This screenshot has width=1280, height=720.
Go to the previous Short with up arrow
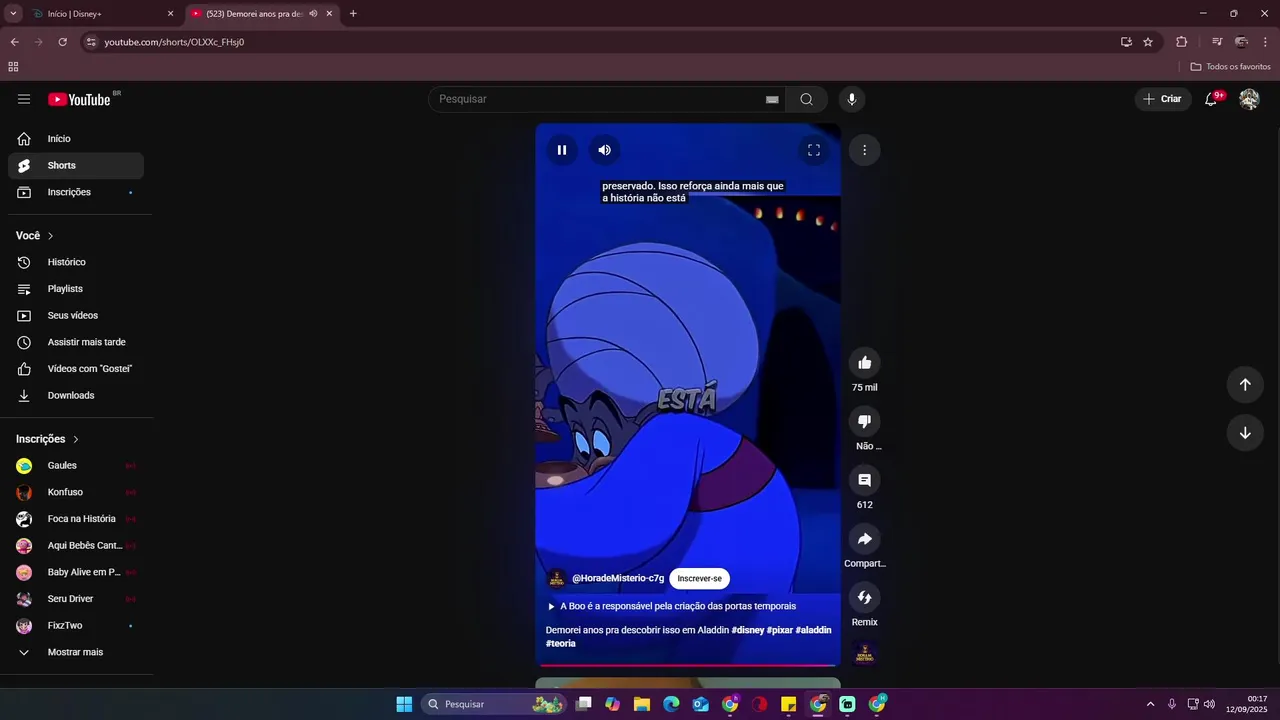(1245, 385)
